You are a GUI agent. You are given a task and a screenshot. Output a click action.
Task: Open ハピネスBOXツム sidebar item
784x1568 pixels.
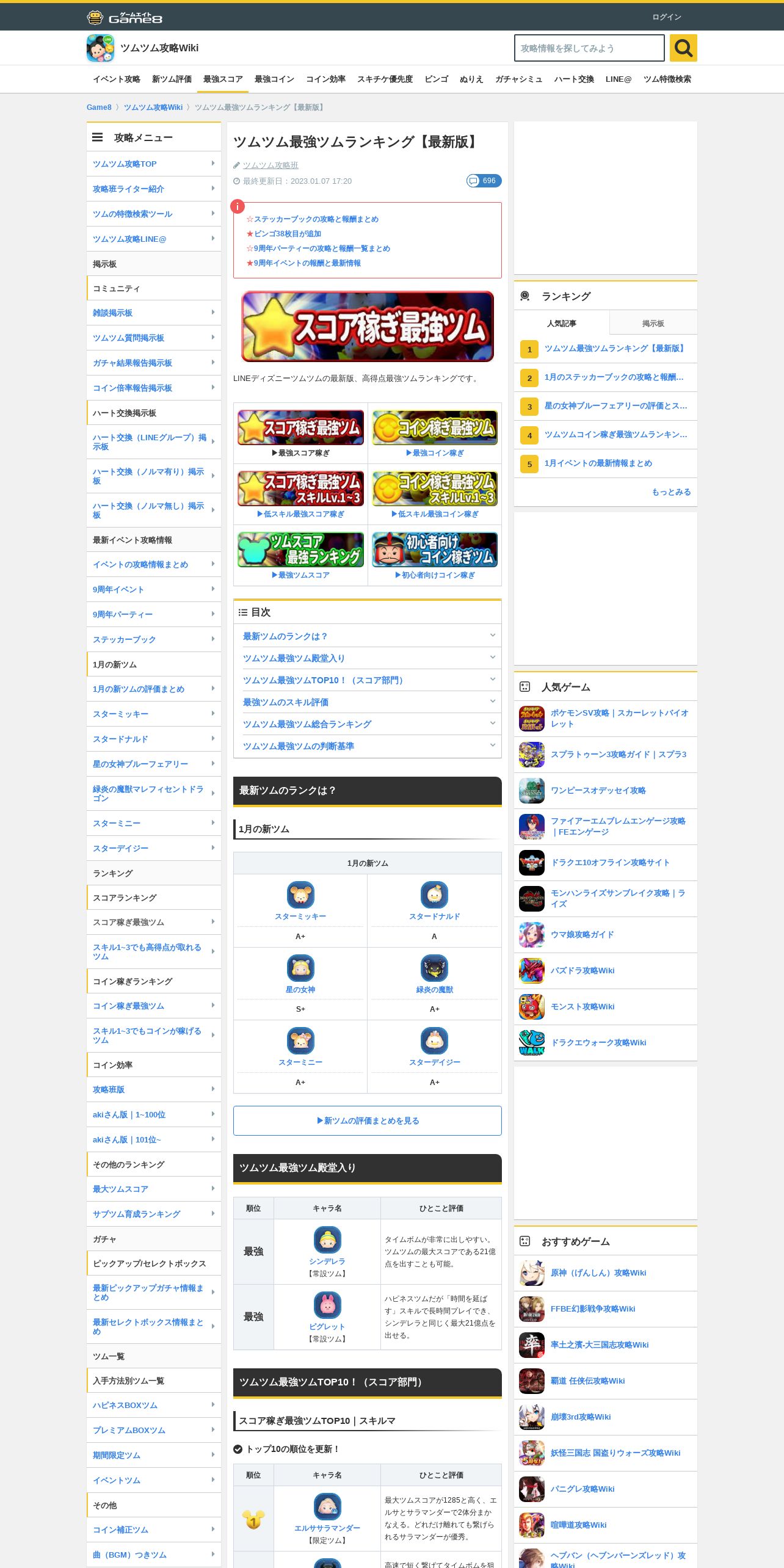(x=154, y=1405)
